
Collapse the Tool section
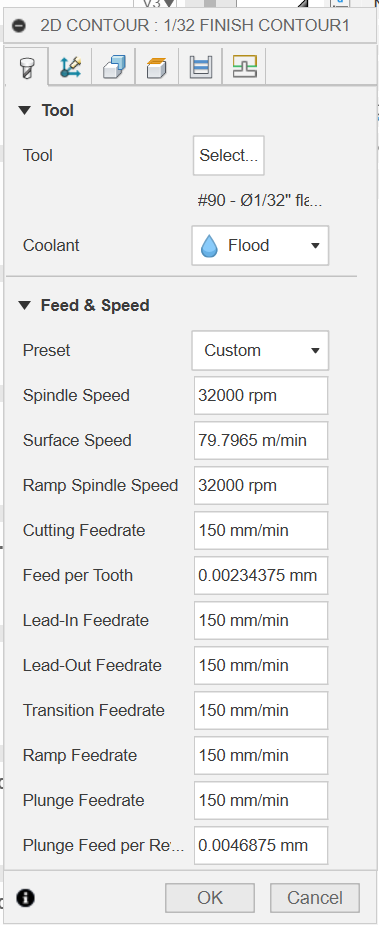24,110
